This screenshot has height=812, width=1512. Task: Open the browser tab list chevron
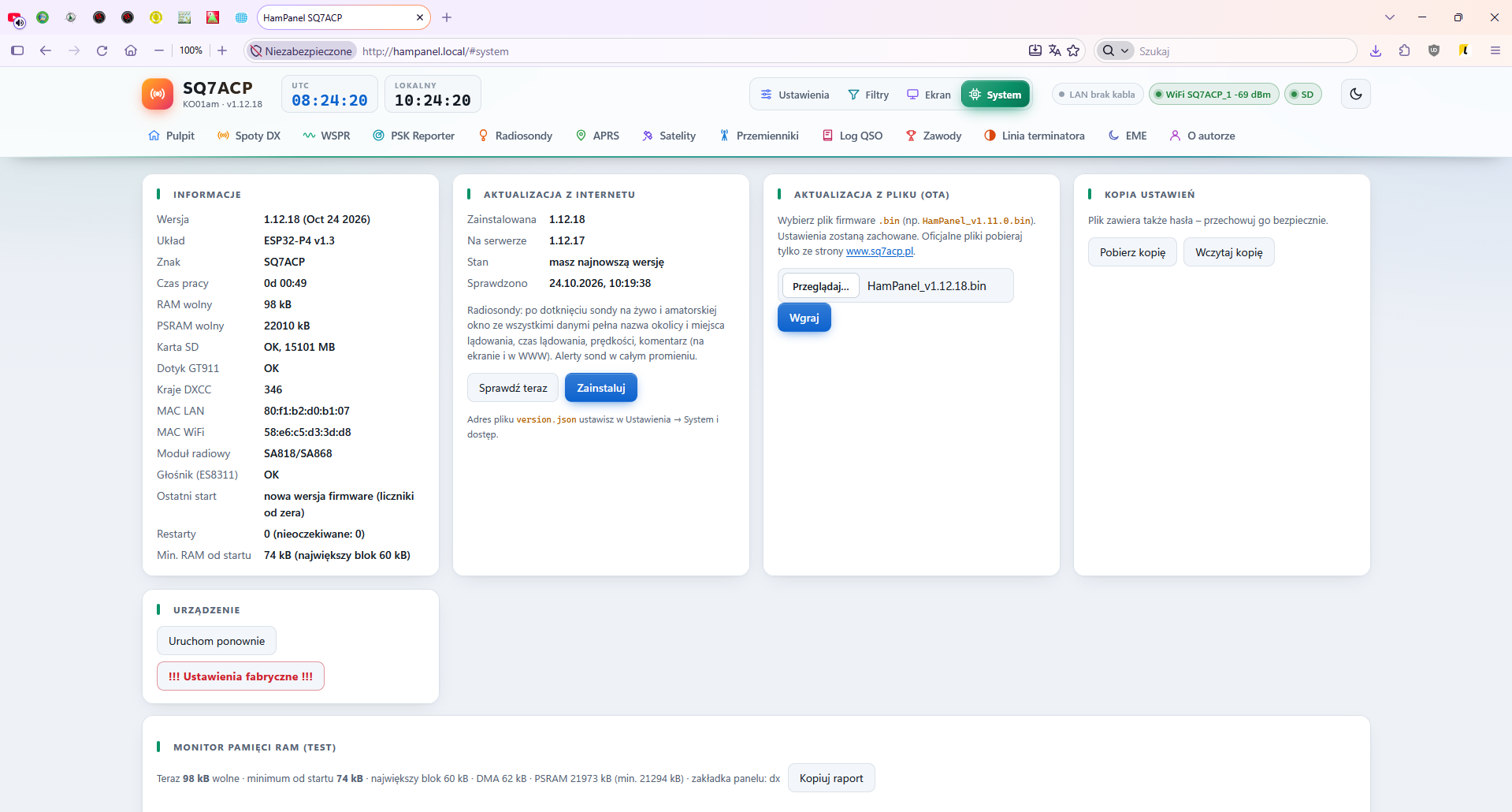click(1389, 17)
